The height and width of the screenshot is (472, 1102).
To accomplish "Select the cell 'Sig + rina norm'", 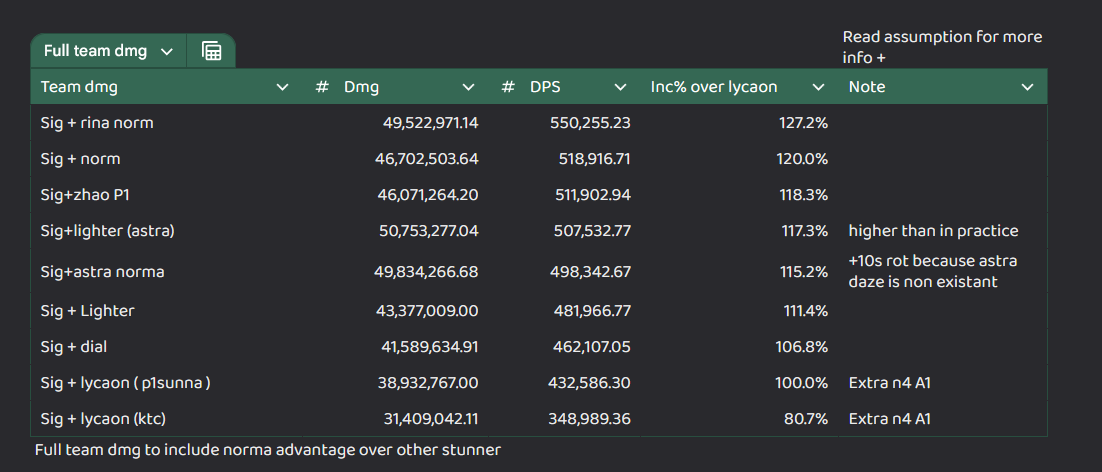I will (97, 123).
